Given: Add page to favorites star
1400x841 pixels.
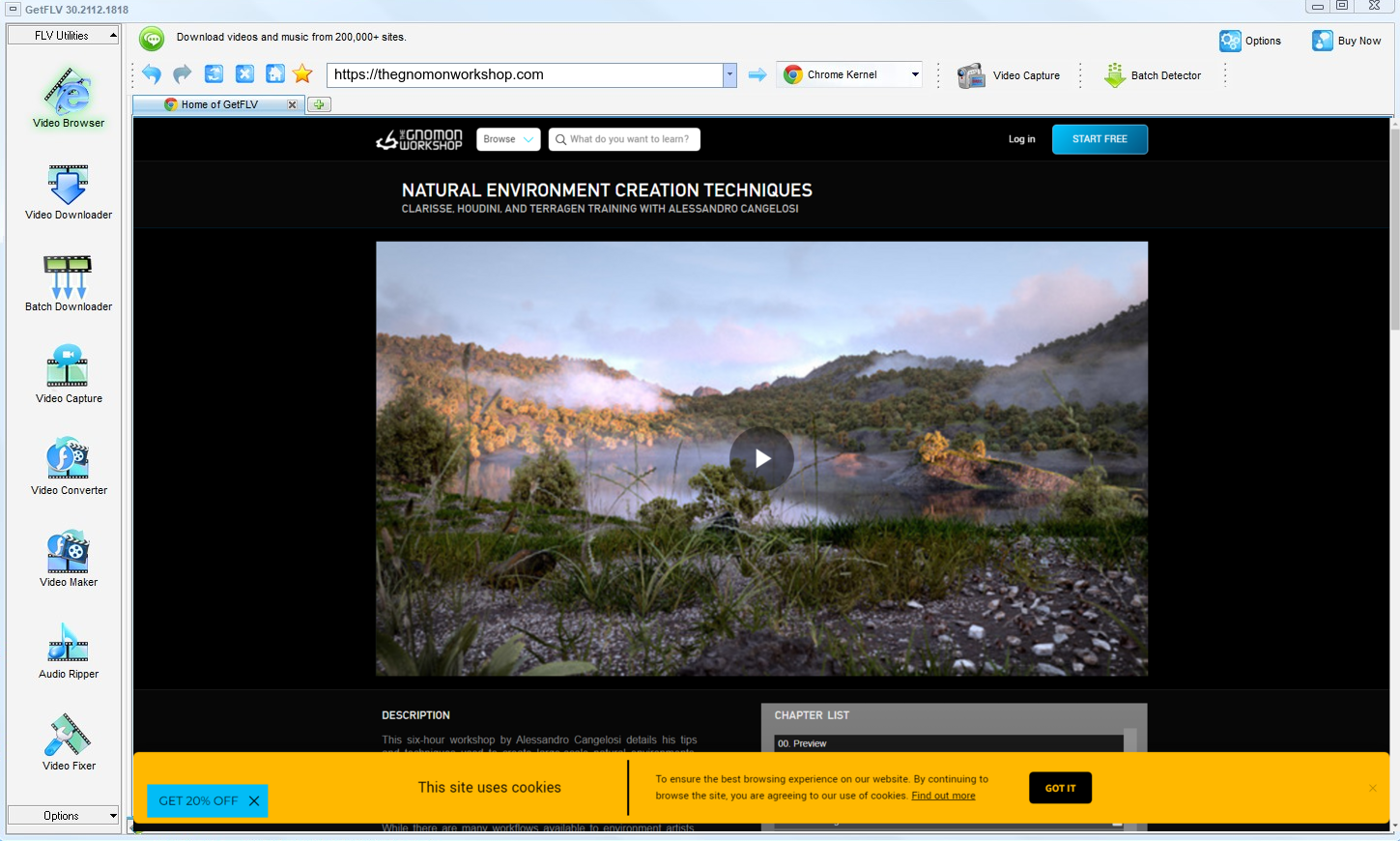Looking at the screenshot, I should 302,74.
